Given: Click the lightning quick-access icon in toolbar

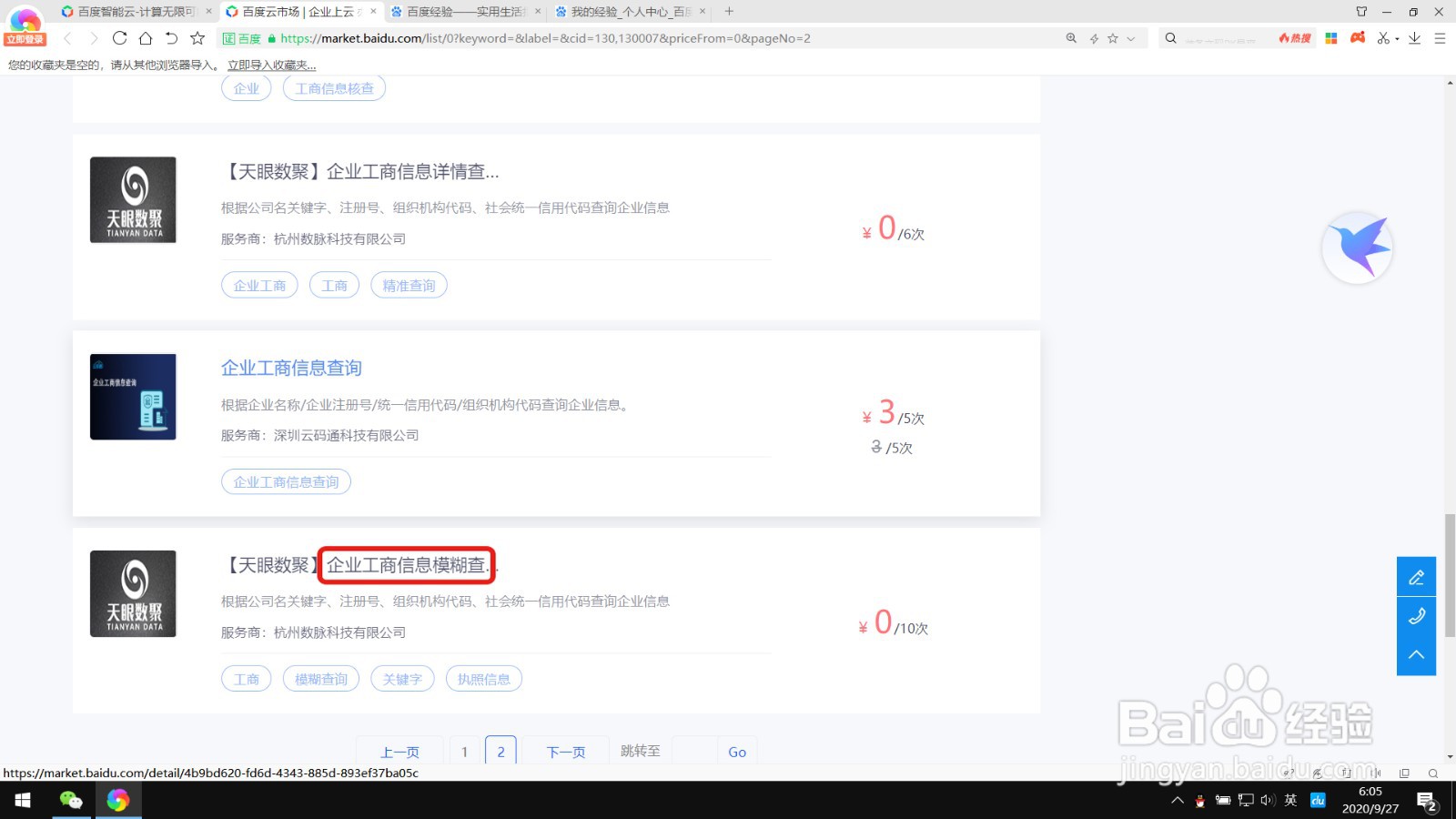Looking at the screenshot, I should click(x=1095, y=37).
